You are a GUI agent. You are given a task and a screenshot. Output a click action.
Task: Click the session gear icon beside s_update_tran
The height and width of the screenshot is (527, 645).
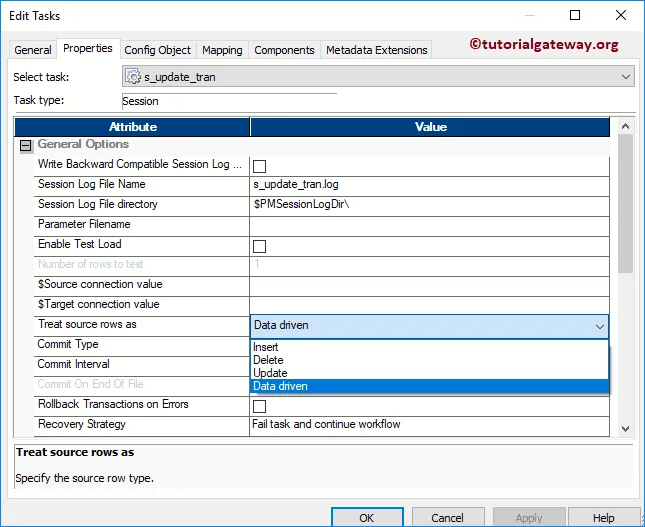[133, 77]
